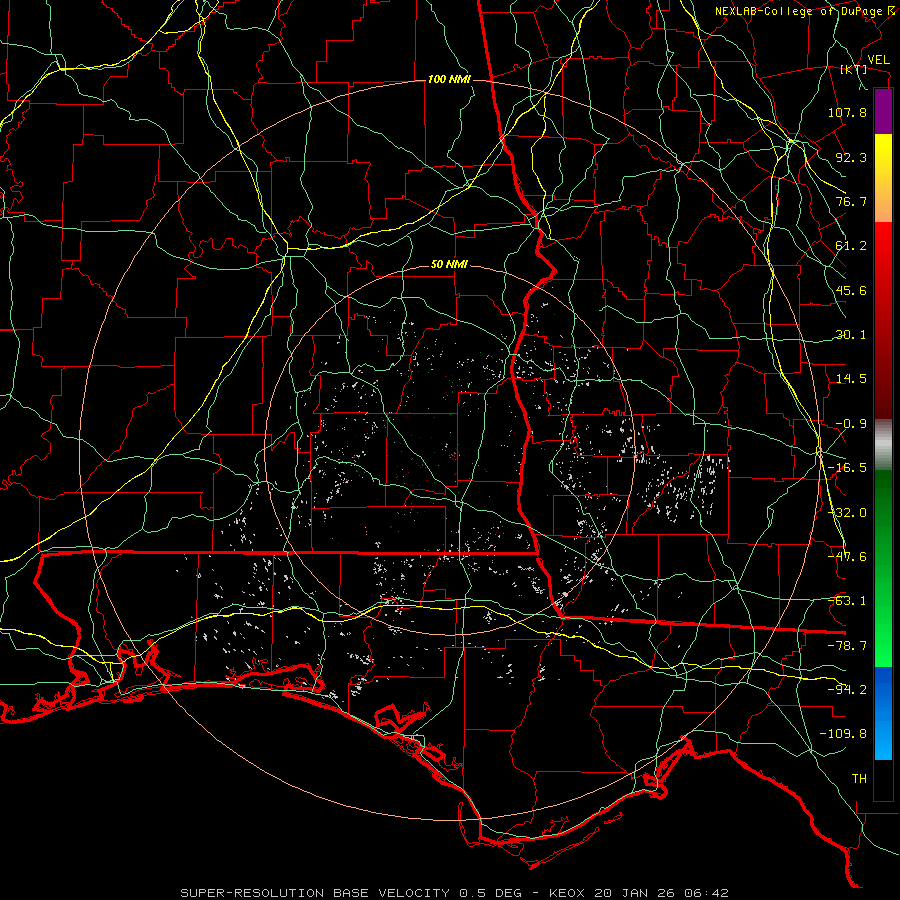The width and height of the screenshot is (900, 900).
Task: Click the 50 NMI range ring label
Action: 449,265
